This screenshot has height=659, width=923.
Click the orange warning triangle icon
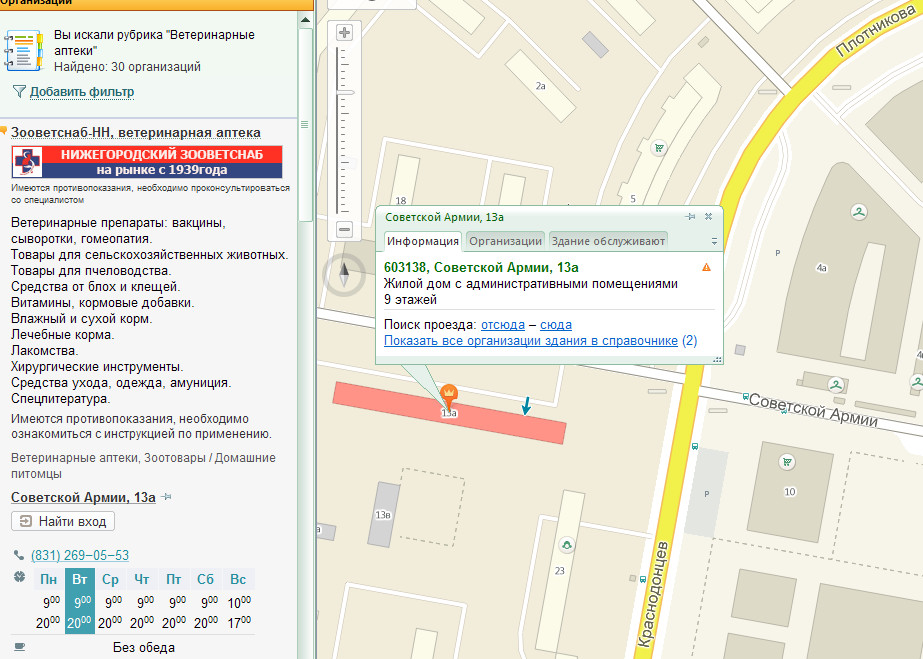tap(706, 267)
